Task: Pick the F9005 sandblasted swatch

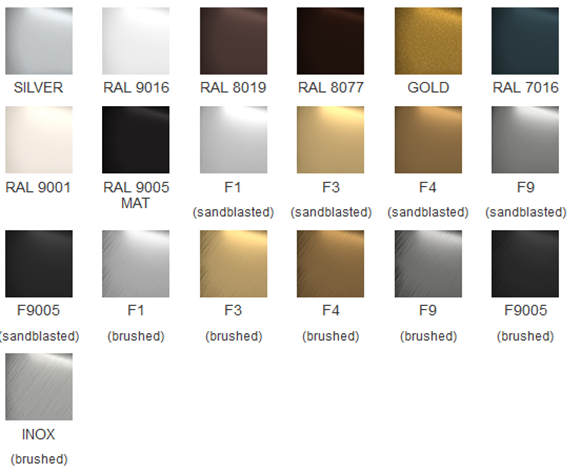Action: 39,264
